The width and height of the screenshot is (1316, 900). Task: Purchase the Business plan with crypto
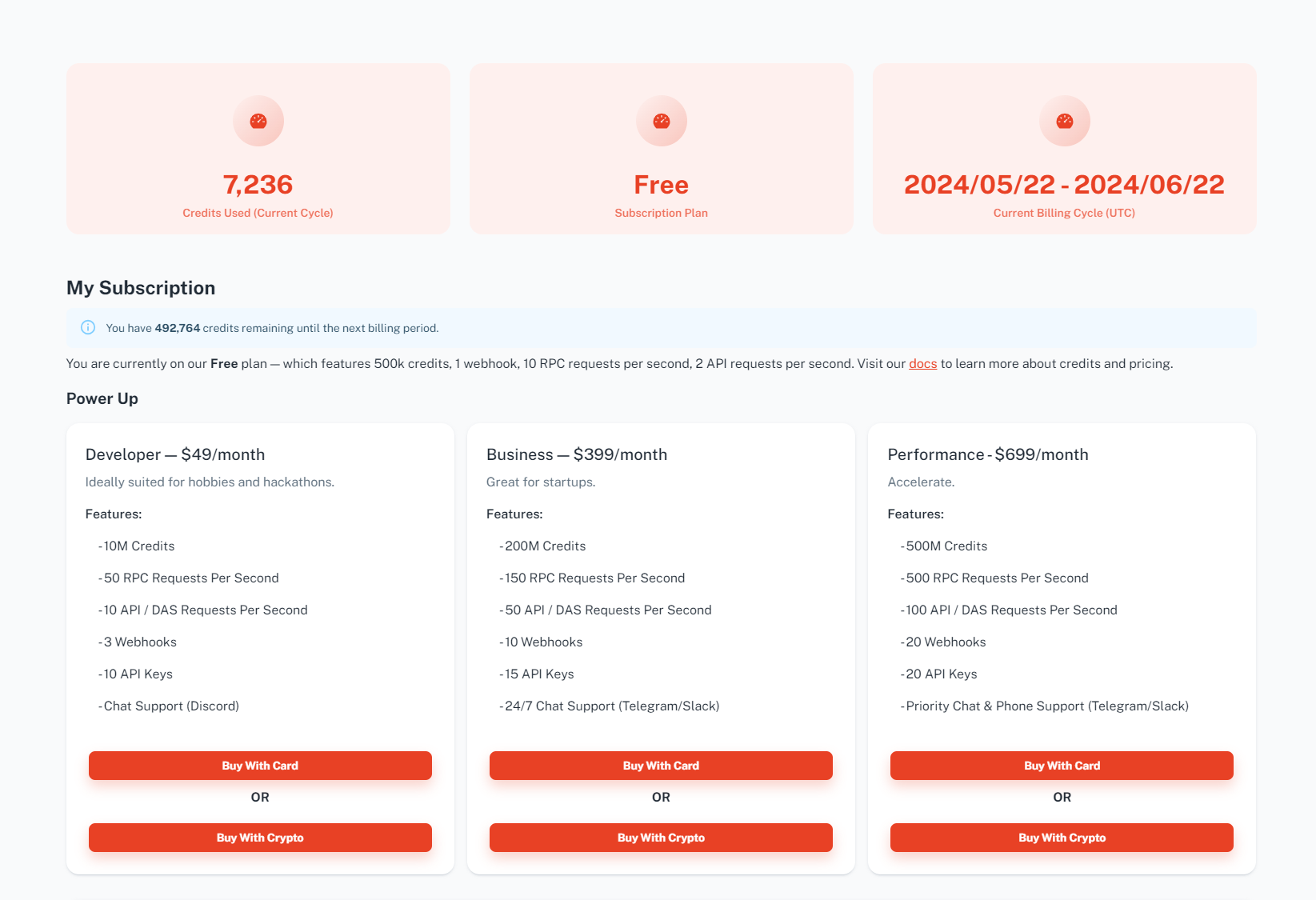coord(661,838)
